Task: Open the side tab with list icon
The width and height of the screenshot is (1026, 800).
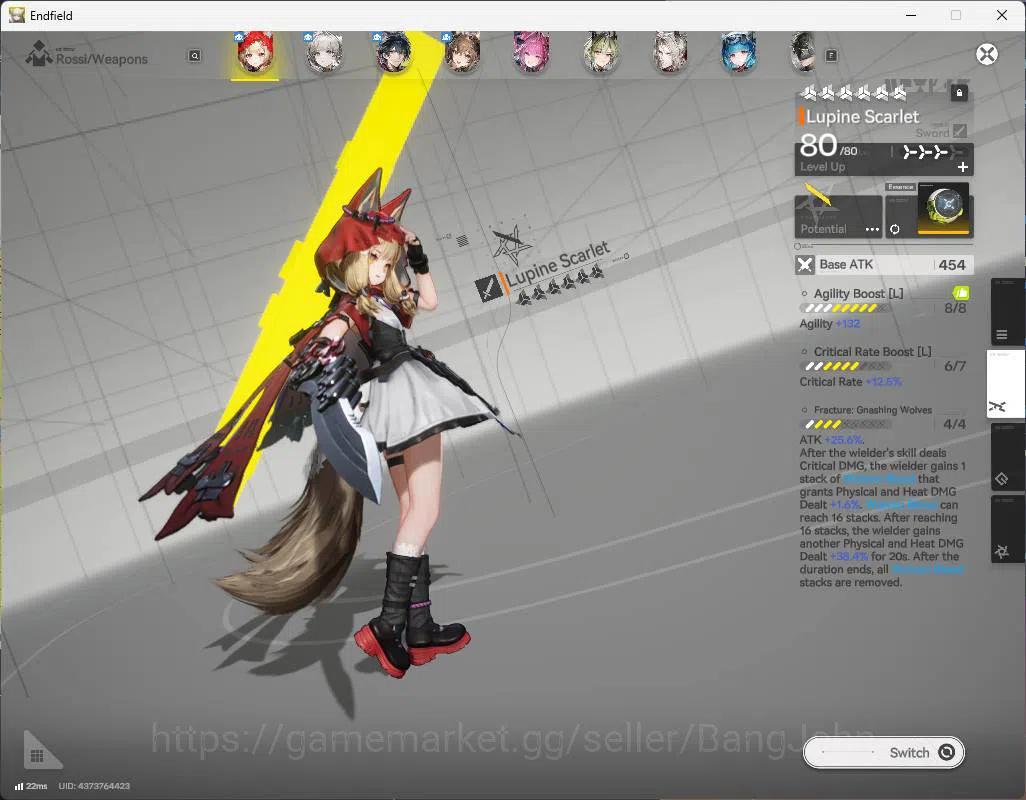Action: pyautogui.click(x=1006, y=313)
